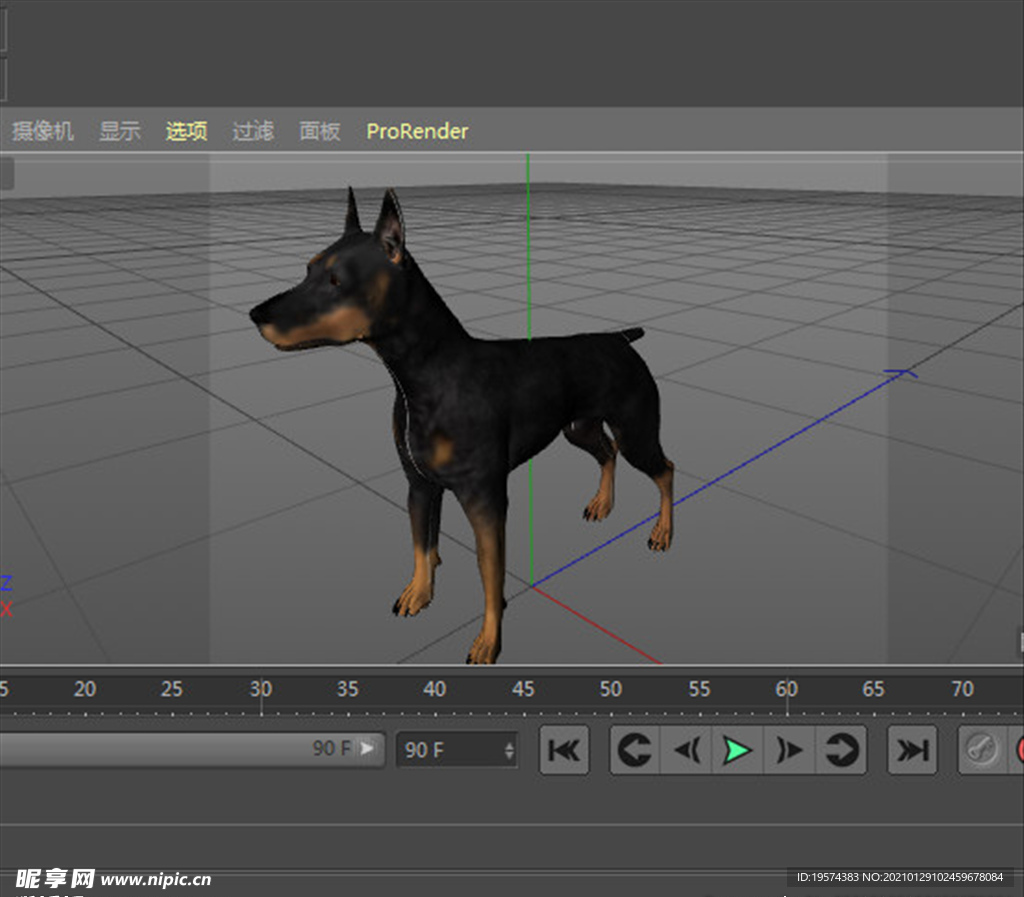Jump to the end of animation
1024x897 pixels.
pyautogui.click(x=912, y=750)
